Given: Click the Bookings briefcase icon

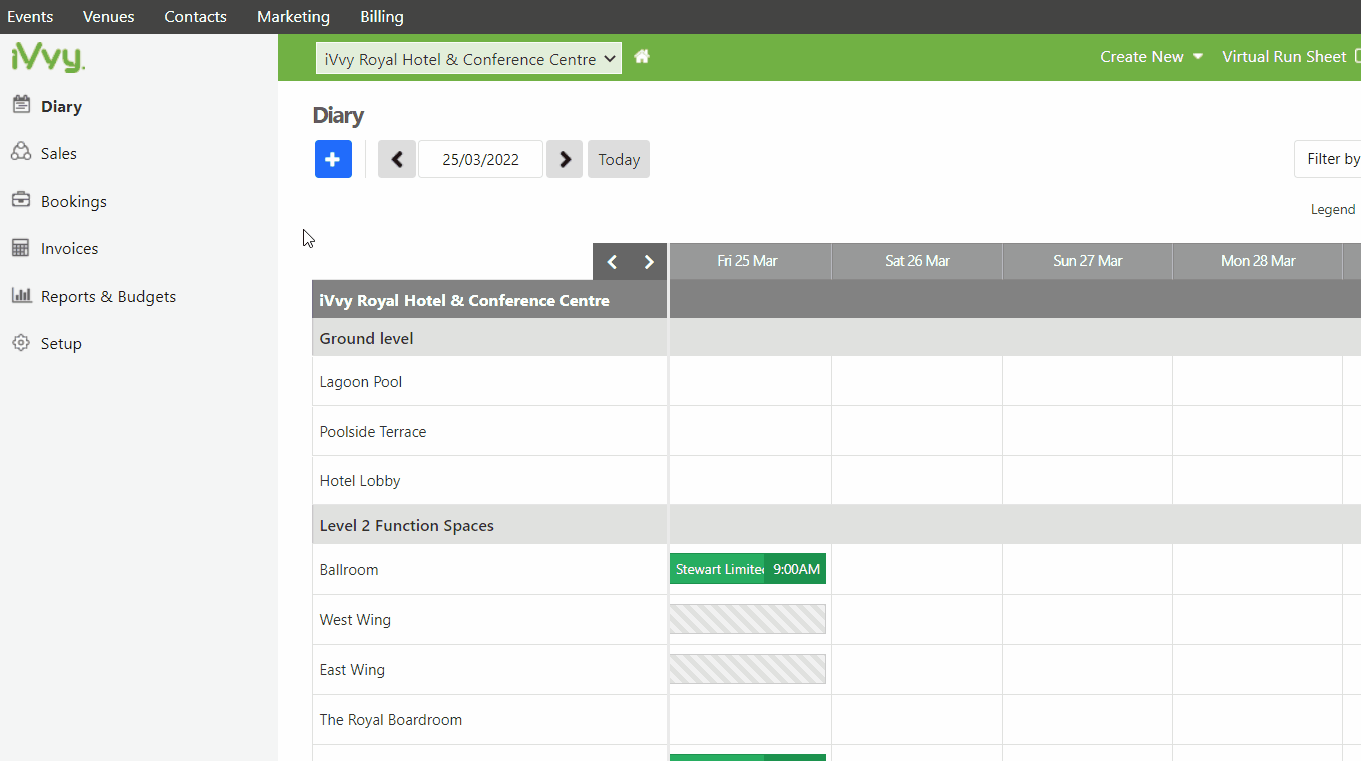Looking at the screenshot, I should point(21,200).
